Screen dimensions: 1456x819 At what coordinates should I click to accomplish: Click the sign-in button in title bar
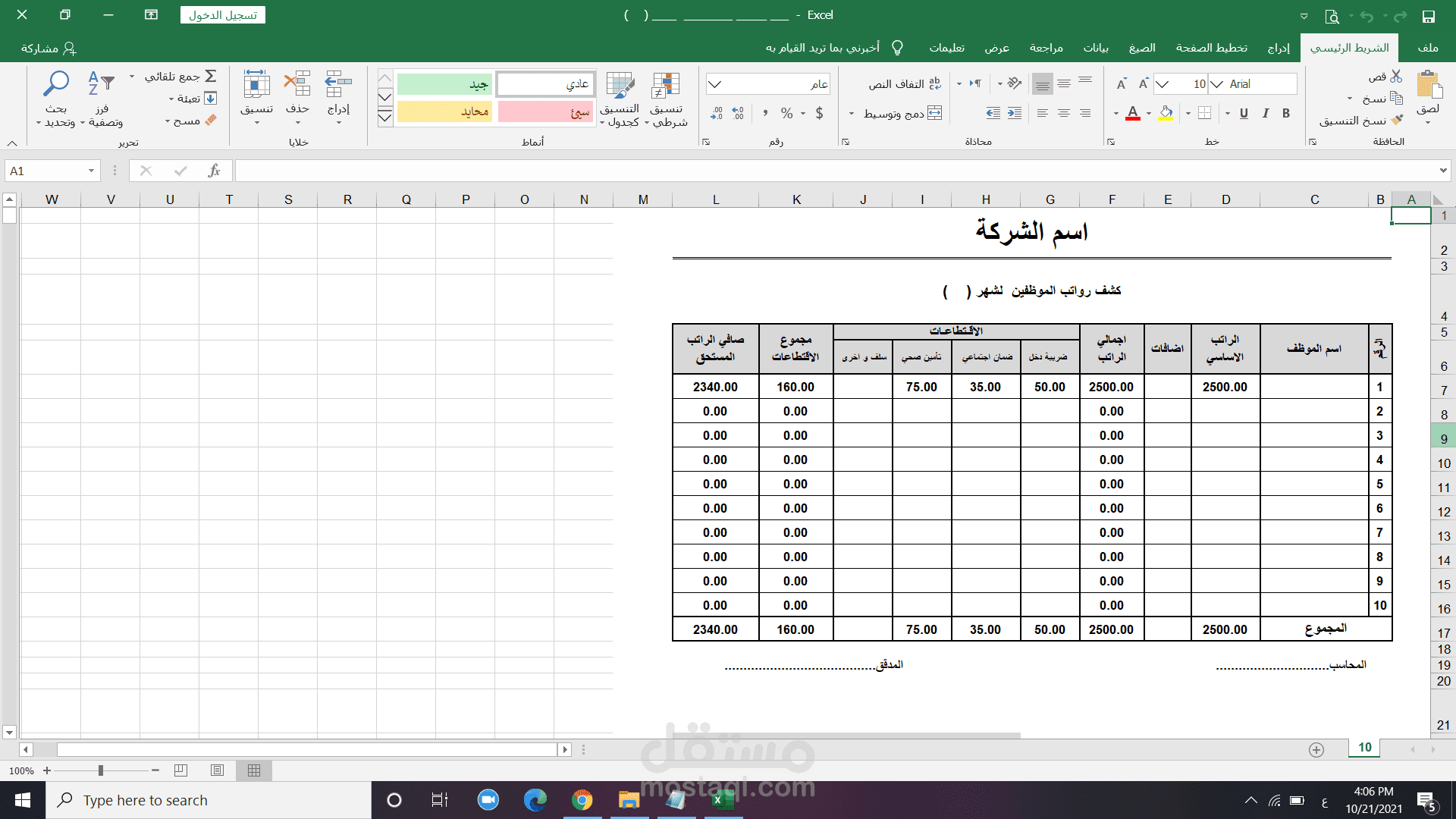click(223, 15)
